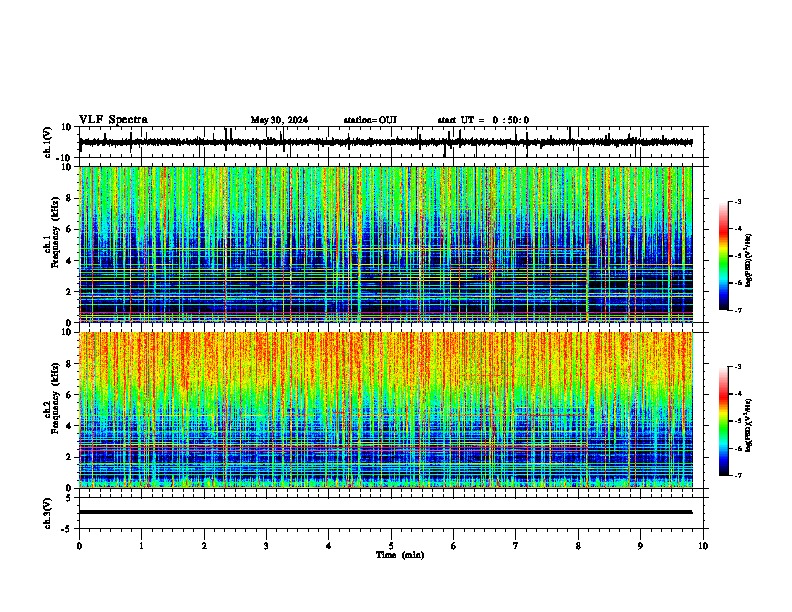The width and height of the screenshot is (792, 612).
Task: Click the "8" kHz tick on ch.1 frequency axis
Action: [69, 198]
